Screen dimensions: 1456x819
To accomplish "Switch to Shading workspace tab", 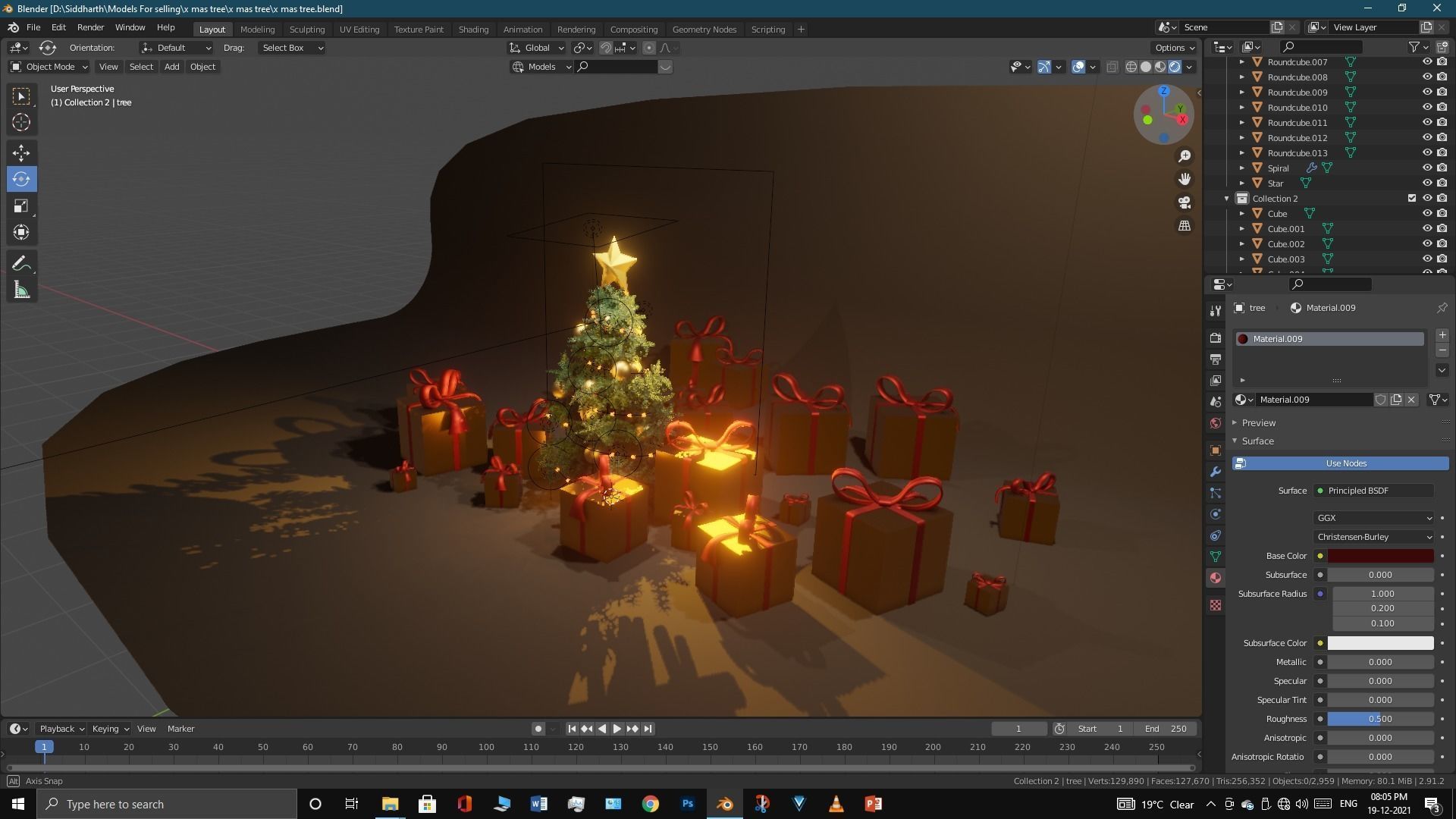I will [x=473, y=29].
